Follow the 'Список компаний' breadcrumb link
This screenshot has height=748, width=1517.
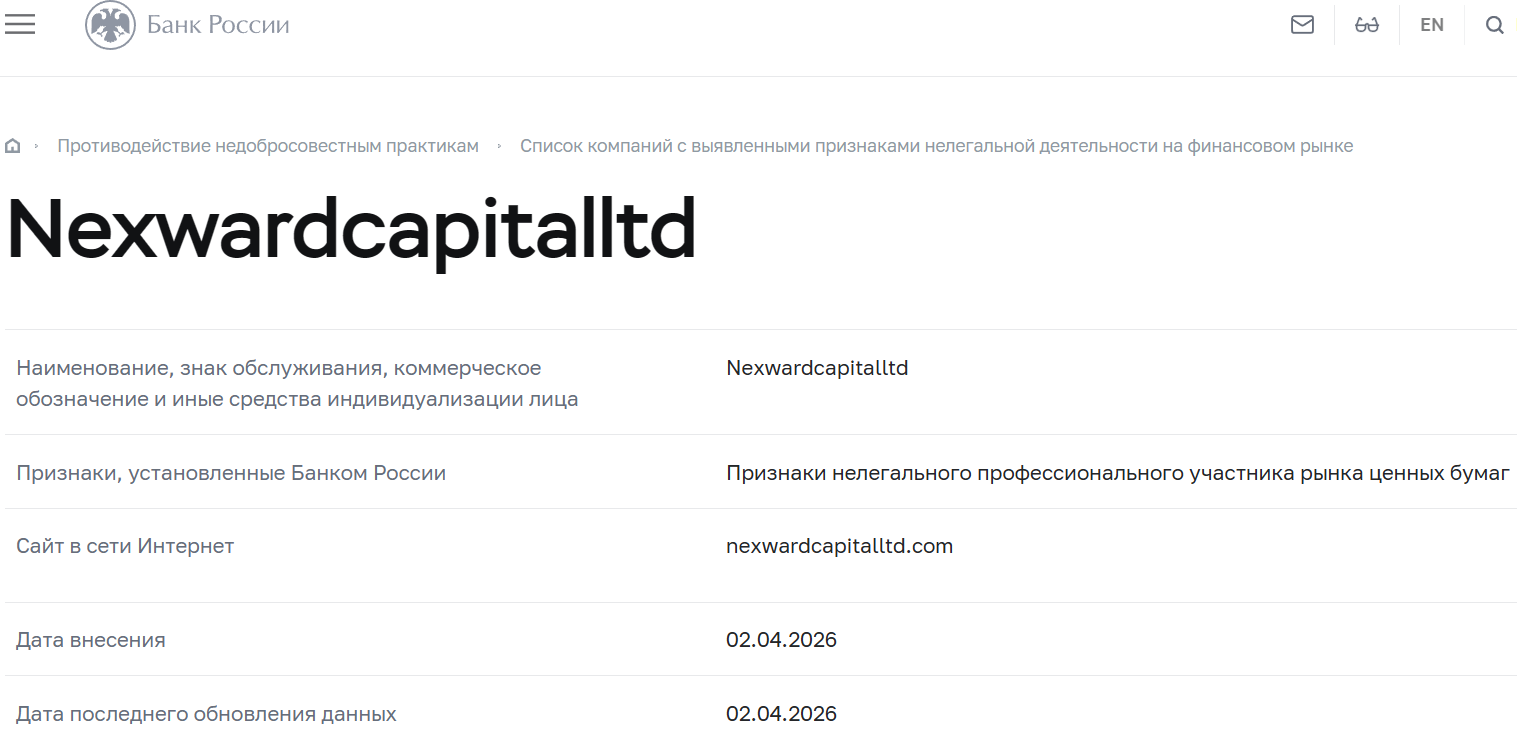pos(936,145)
